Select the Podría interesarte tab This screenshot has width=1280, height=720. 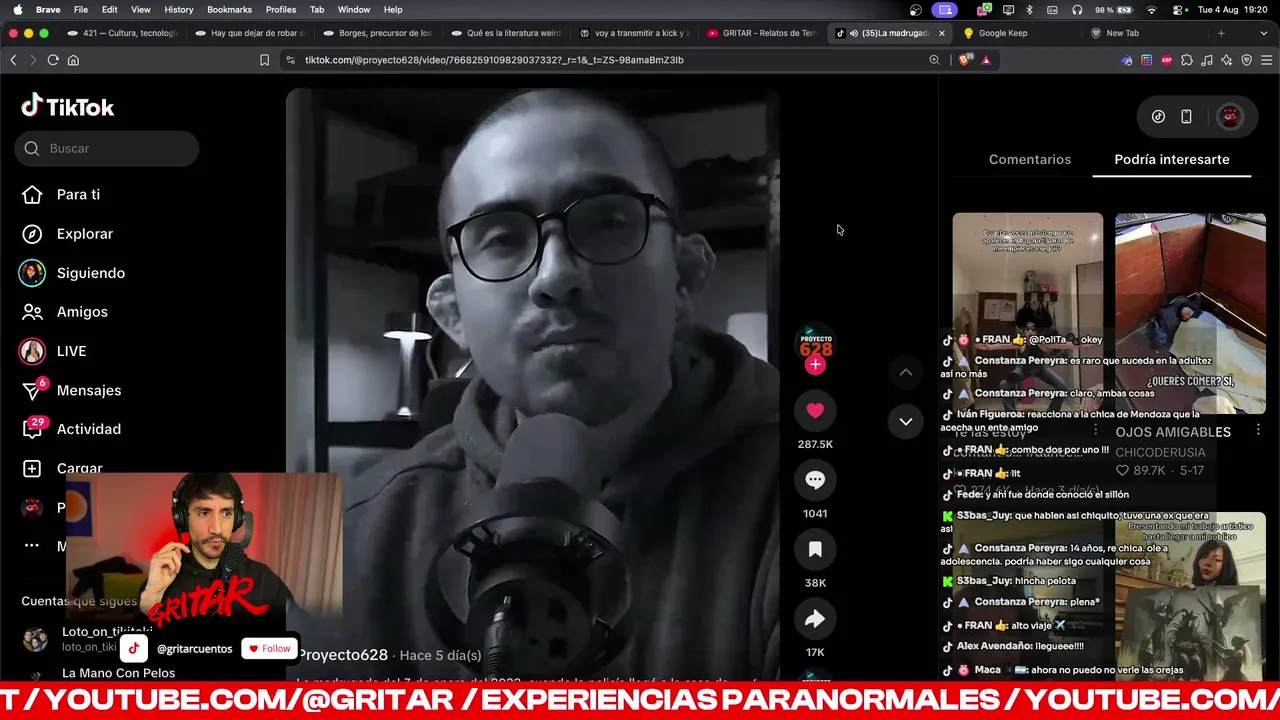click(1172, 159)
